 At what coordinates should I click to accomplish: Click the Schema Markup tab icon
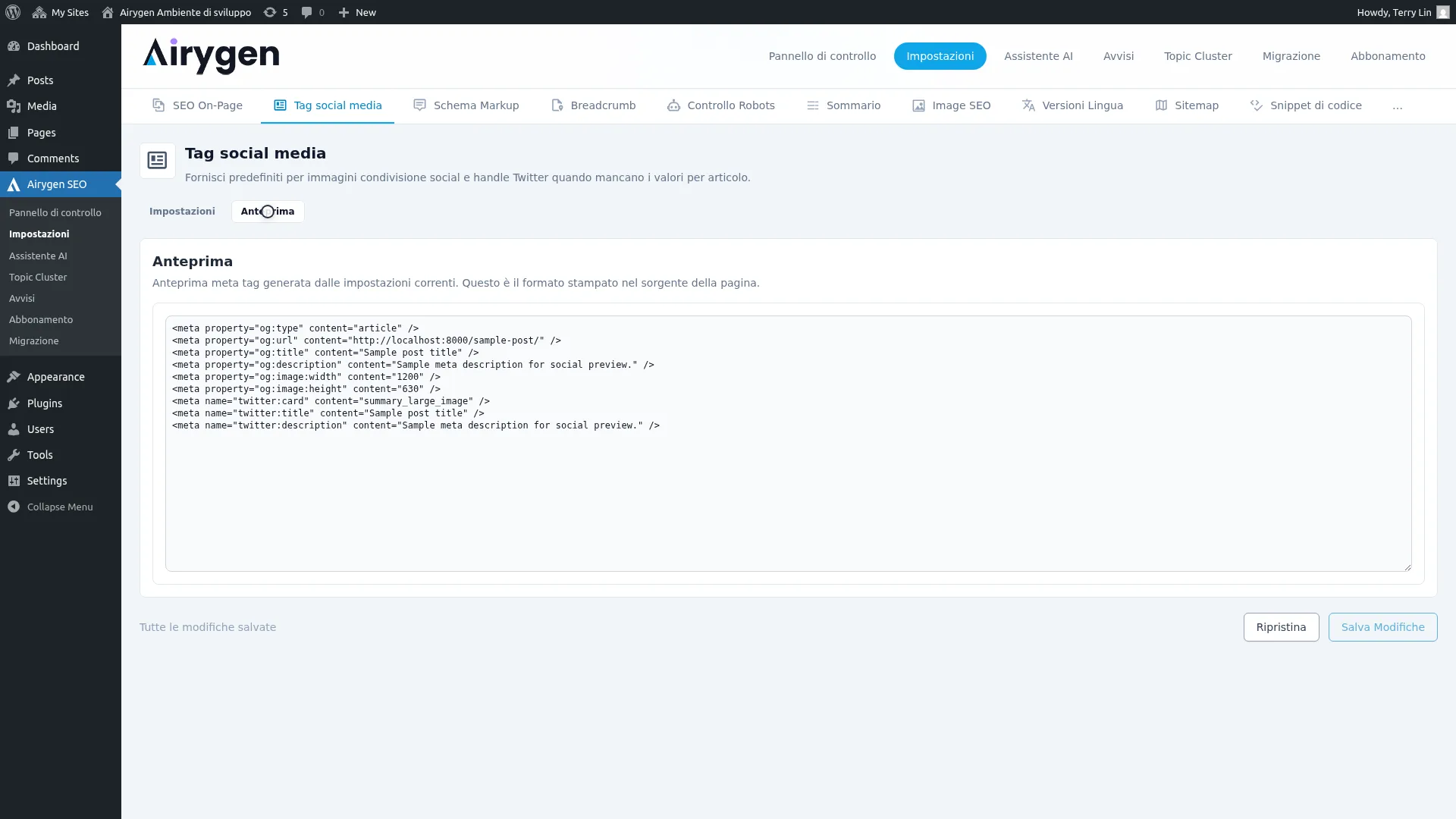click(419, 105)
